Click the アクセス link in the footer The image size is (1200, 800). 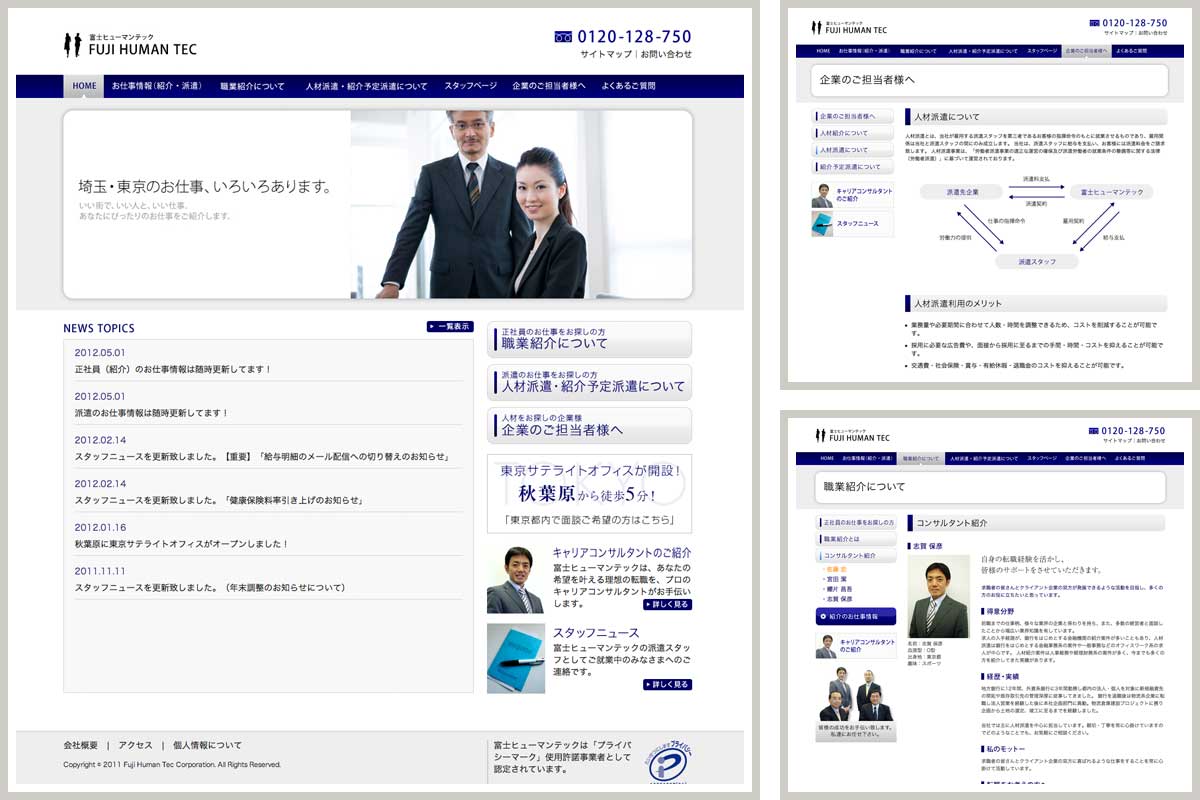135,745
